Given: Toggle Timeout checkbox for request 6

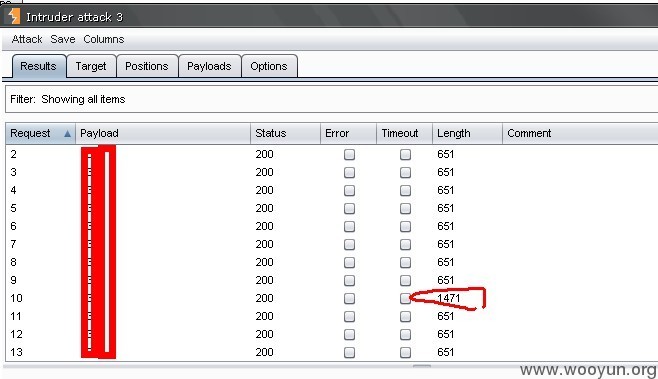Looking at the screenshot, I should click(405, 227).
